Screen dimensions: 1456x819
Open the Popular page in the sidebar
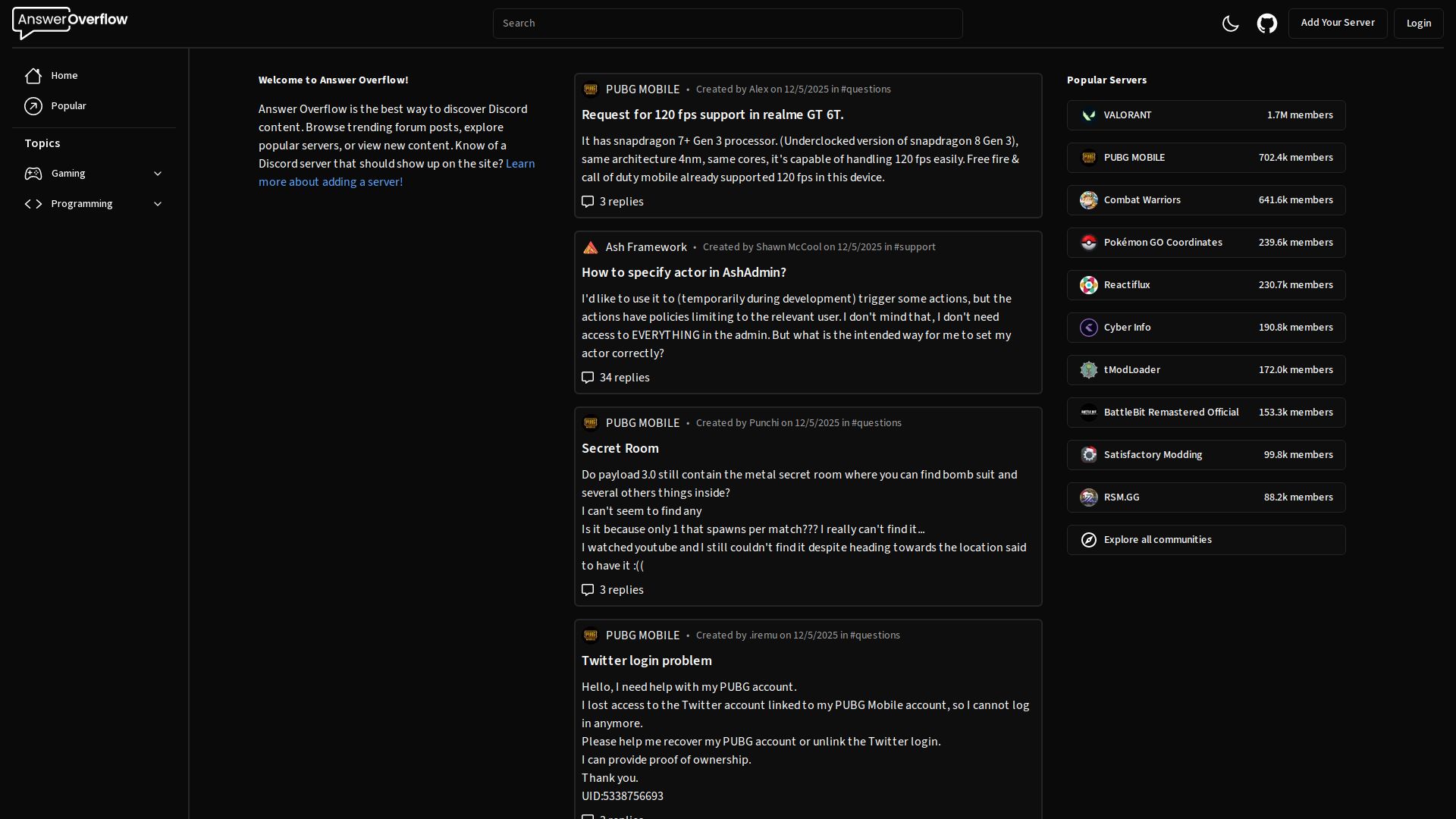pyautogui.click(x=68, y=106)
